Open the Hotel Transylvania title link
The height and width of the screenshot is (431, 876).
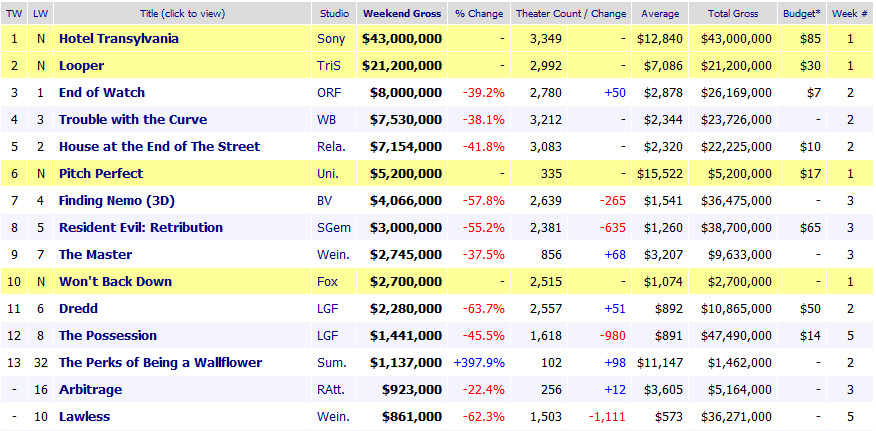coord(119,39)
